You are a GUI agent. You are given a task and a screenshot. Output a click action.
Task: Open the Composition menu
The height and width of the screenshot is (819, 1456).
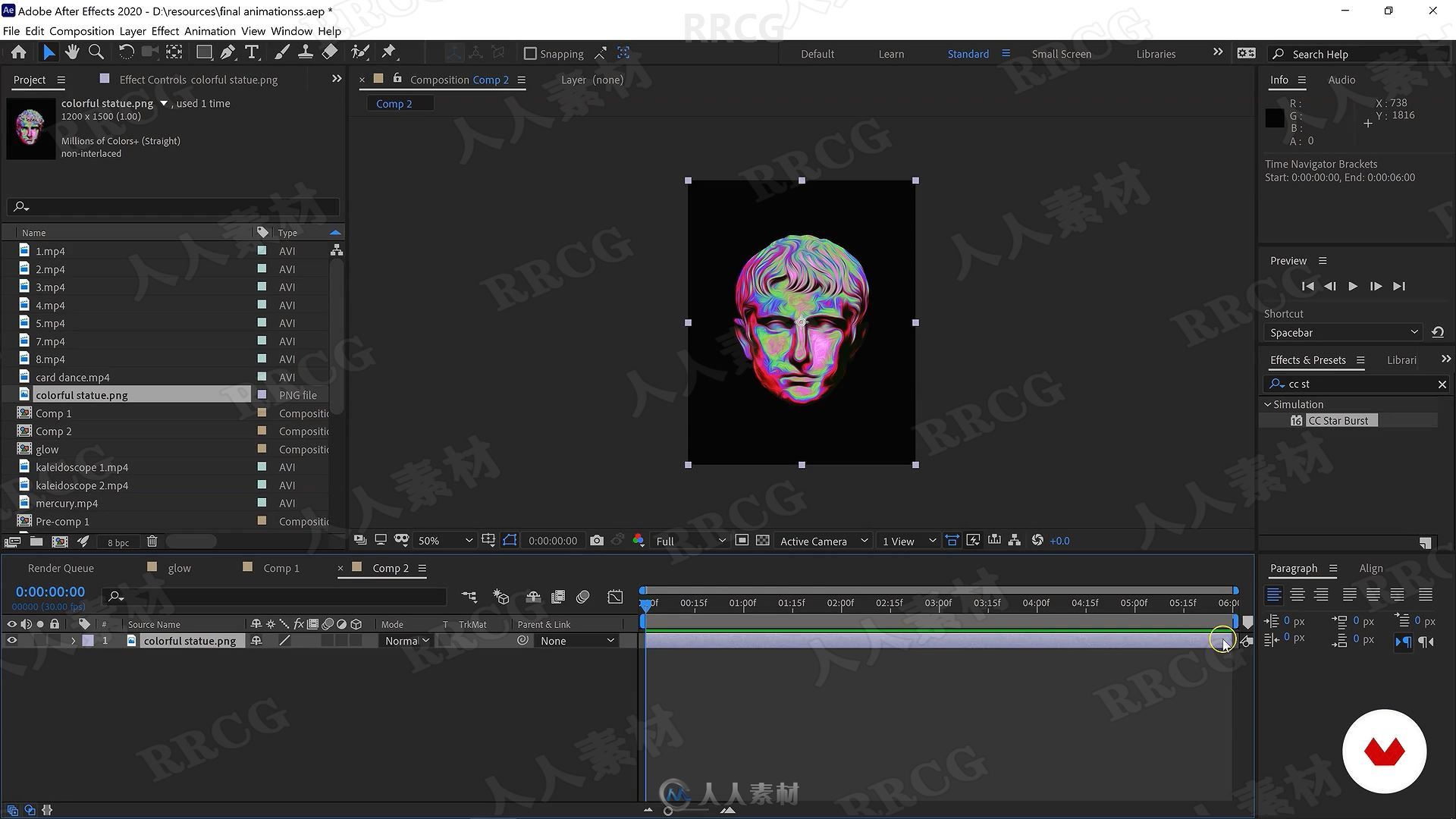(81, 31)
